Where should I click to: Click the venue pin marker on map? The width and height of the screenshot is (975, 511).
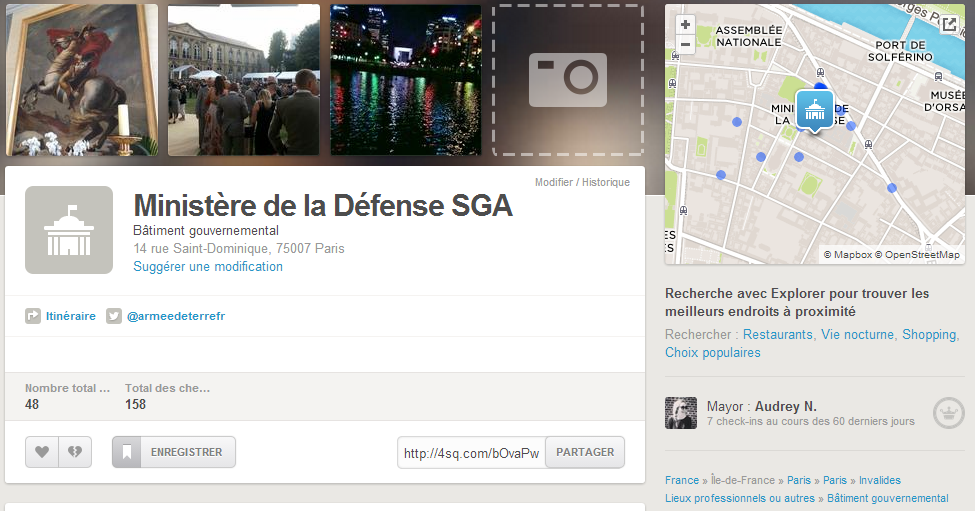pyautogui.click(x=815, y=111)
